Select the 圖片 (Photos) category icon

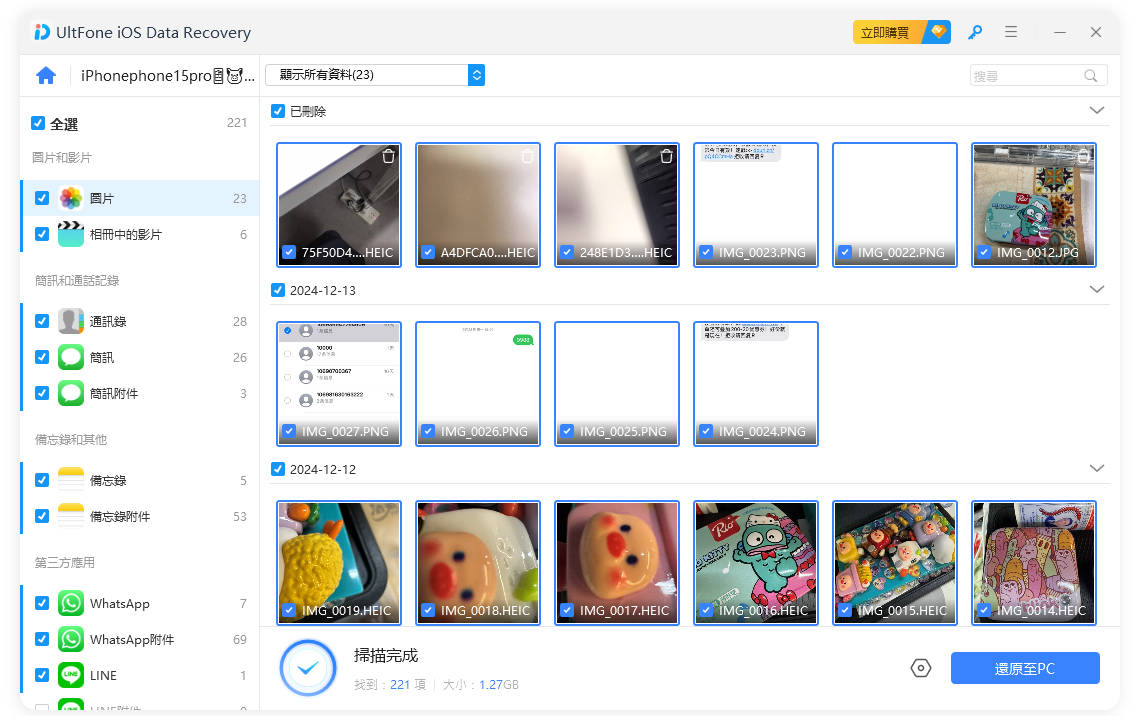pos(69,198)
